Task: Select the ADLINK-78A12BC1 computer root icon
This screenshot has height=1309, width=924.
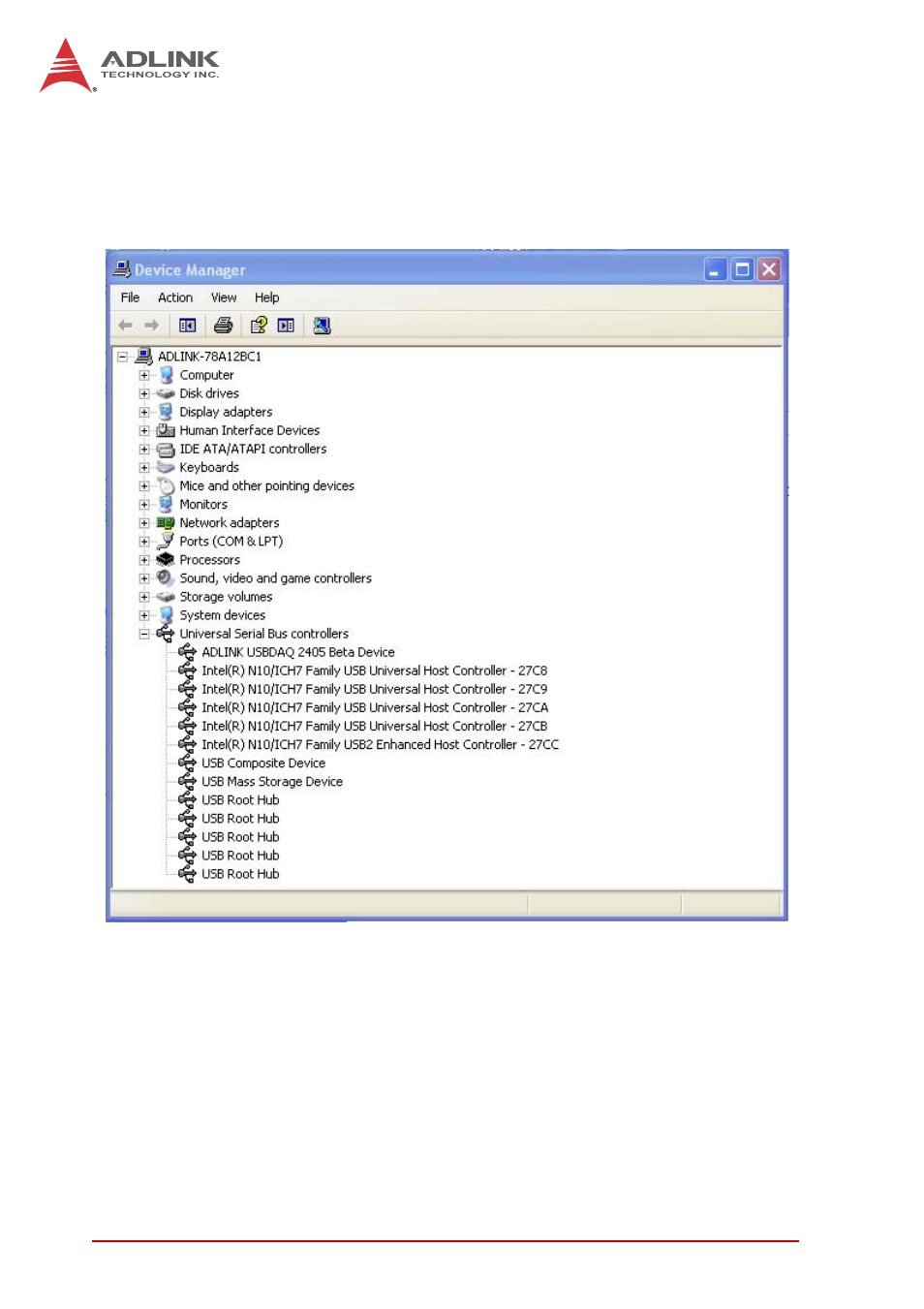Action: tap(144, 357)
